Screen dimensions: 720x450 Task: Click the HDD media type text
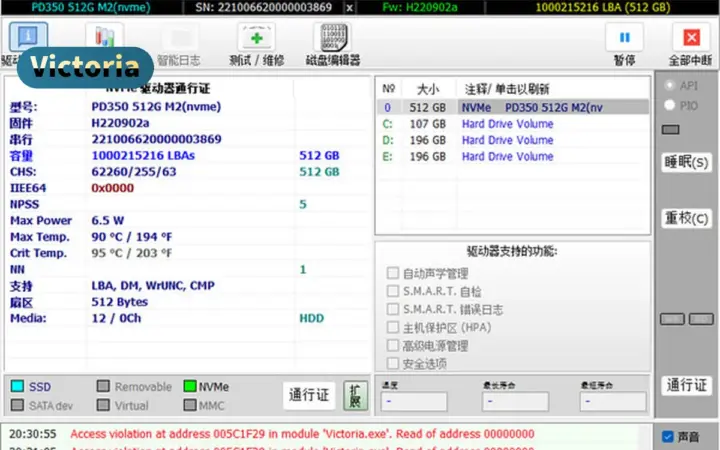tap(311, 318)
